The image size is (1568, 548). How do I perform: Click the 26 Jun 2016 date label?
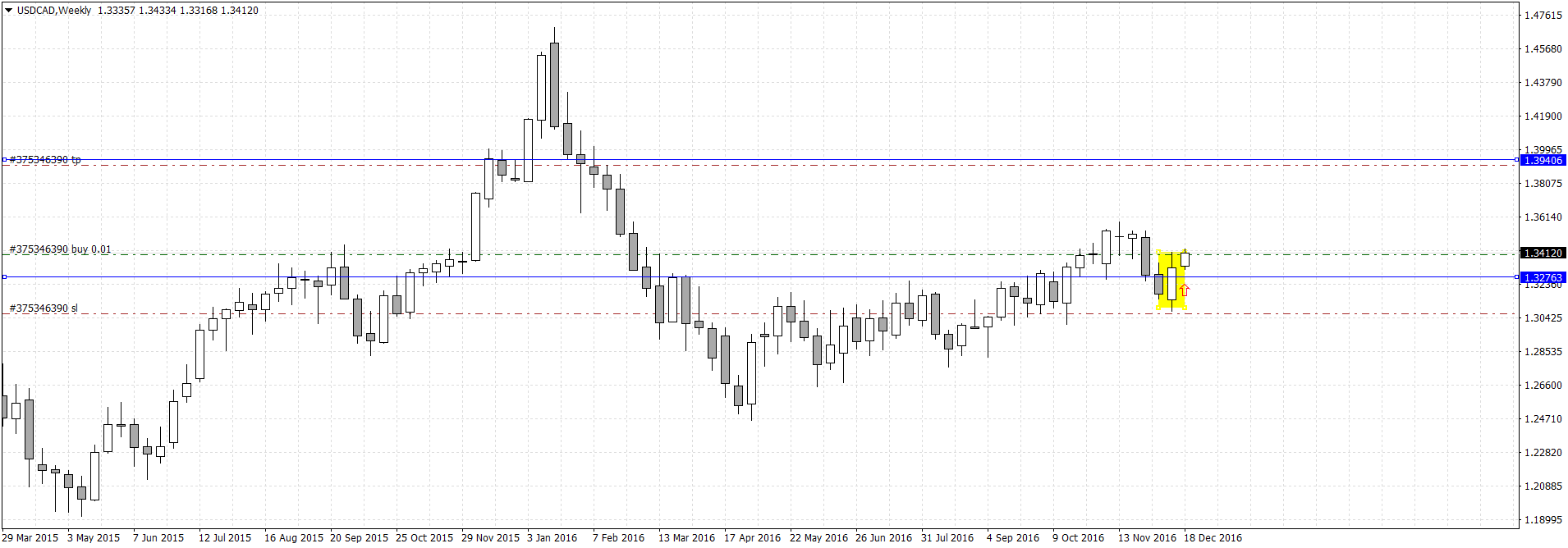tap(884, 538)
